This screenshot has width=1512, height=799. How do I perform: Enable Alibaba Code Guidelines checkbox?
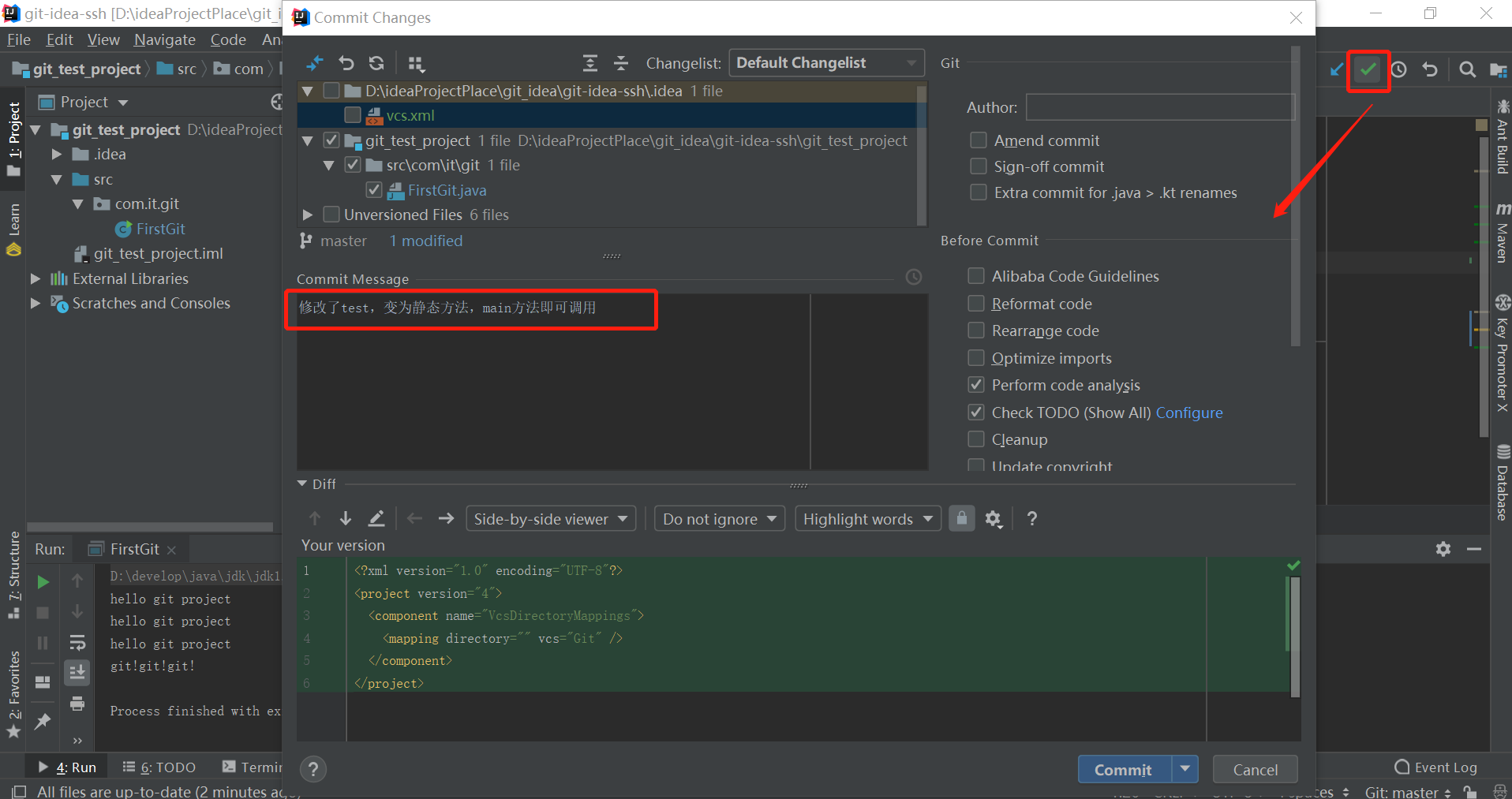coord(976,276)
